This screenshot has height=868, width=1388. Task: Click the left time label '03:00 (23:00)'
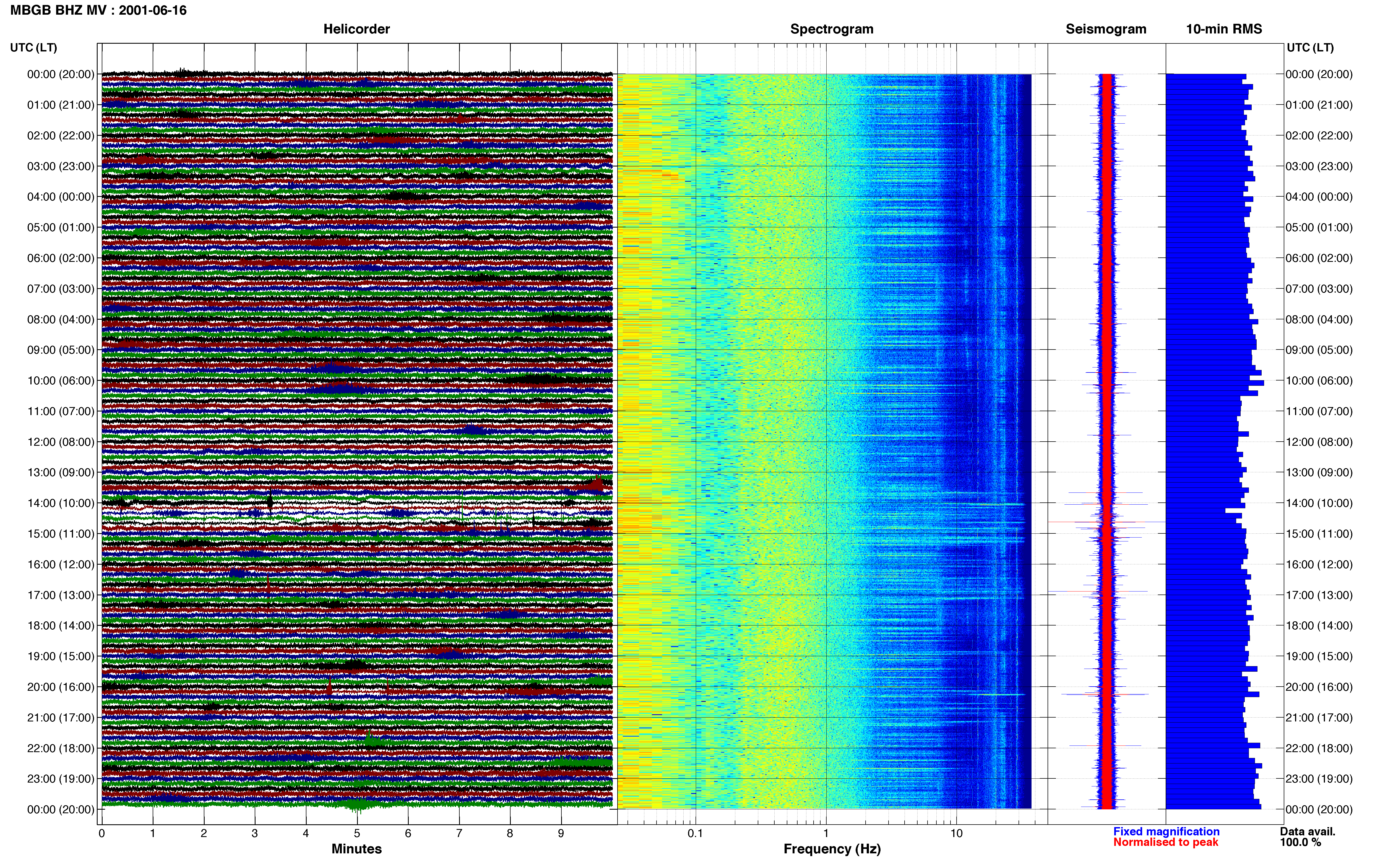(61, 166)
